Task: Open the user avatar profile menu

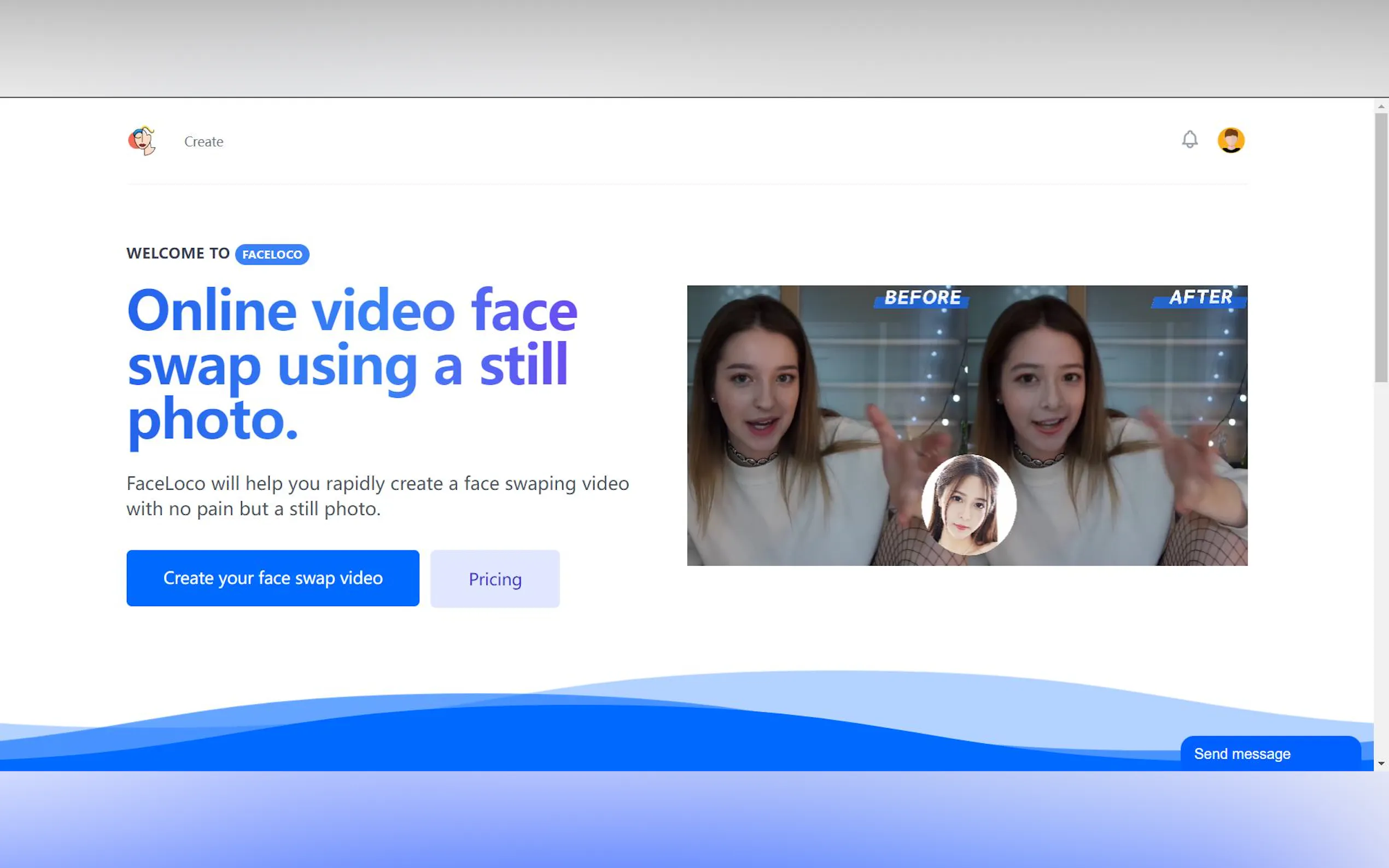Action: click(x=1230, y=140)
